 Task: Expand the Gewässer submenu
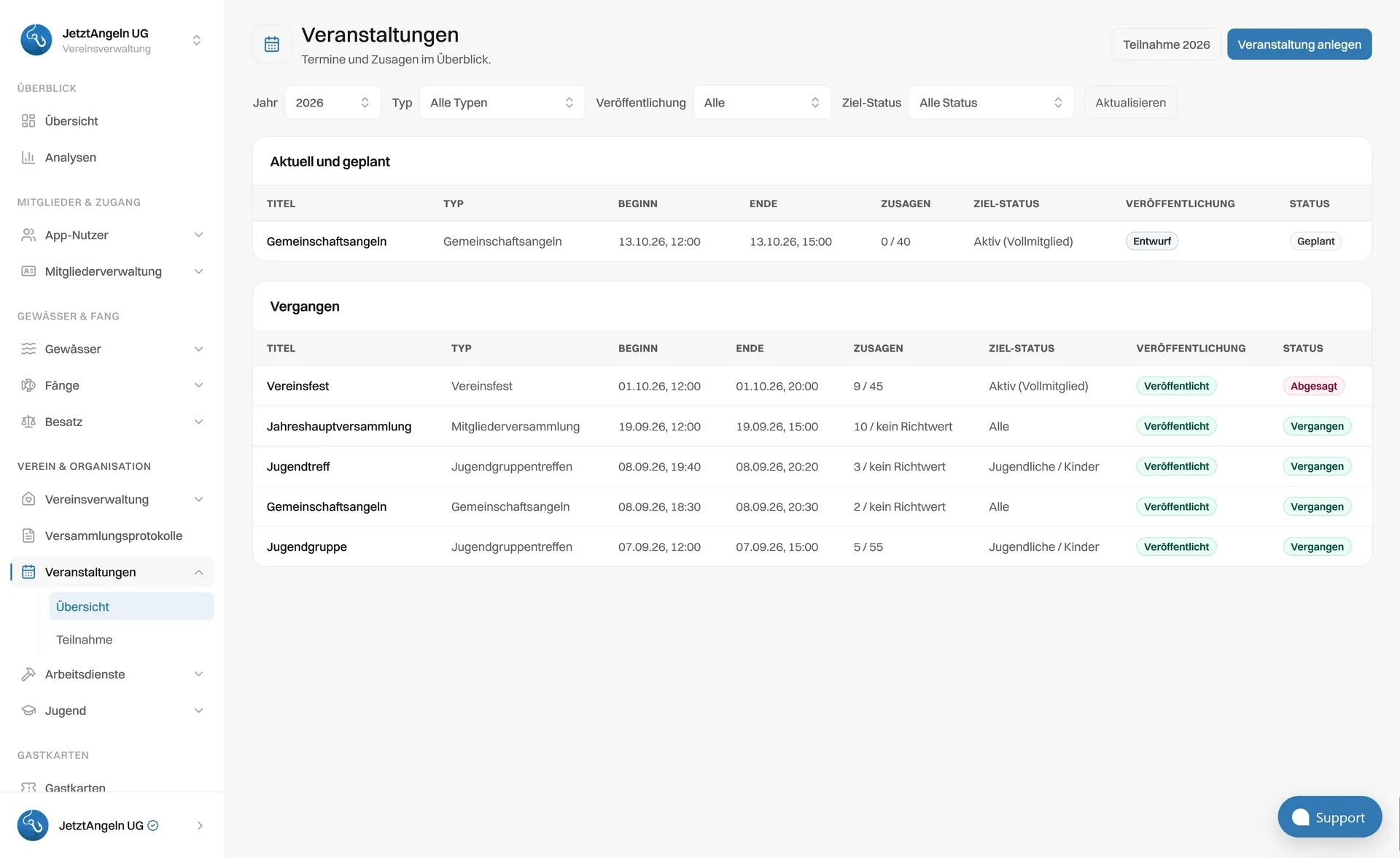[198, 349]
